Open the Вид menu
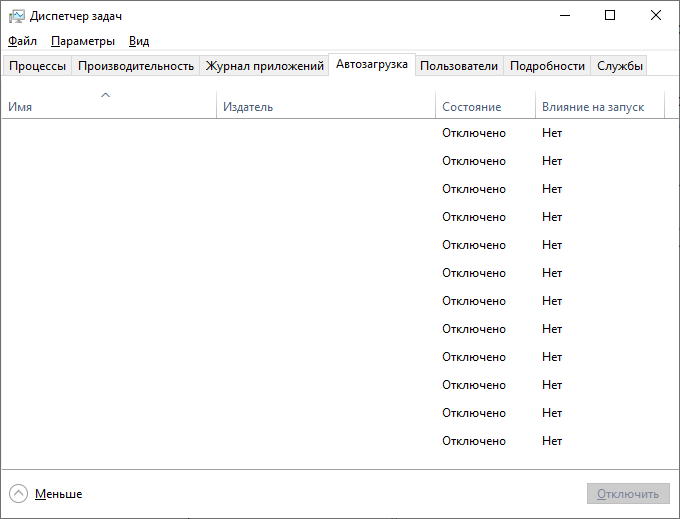Screen dimensions: 680x519 139,41
